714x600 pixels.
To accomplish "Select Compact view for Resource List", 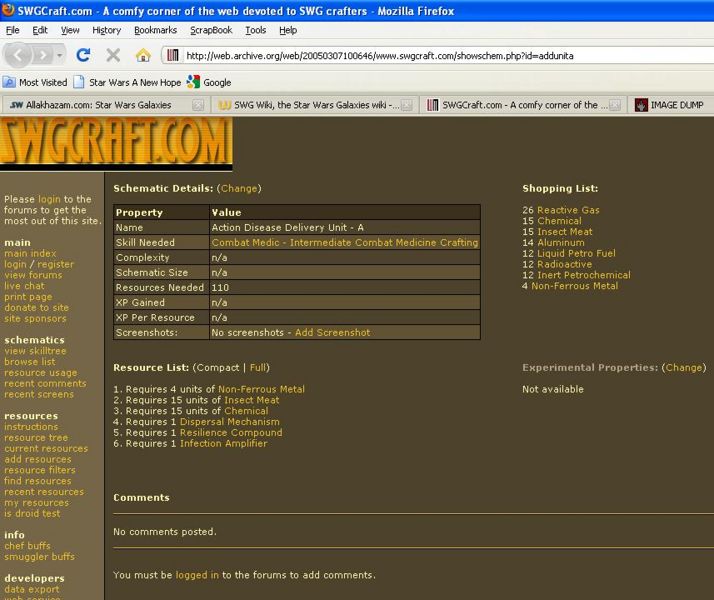I will [217, 367].
